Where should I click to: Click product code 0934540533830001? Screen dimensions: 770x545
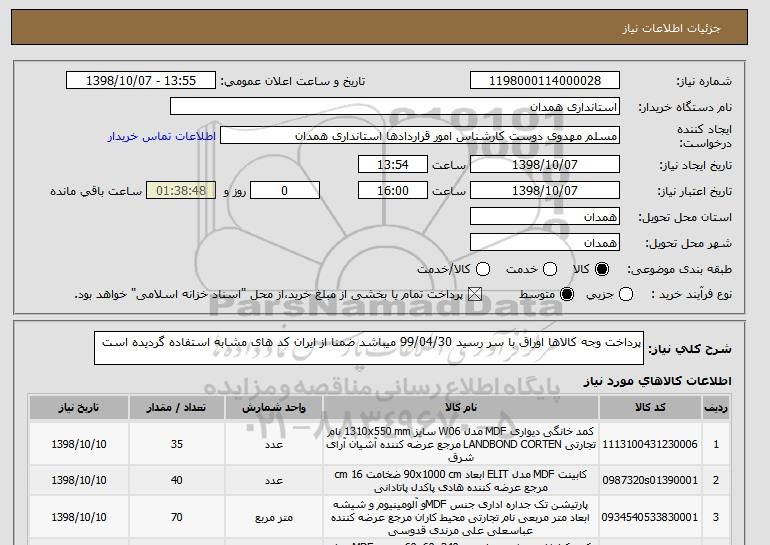pos(650,518)
